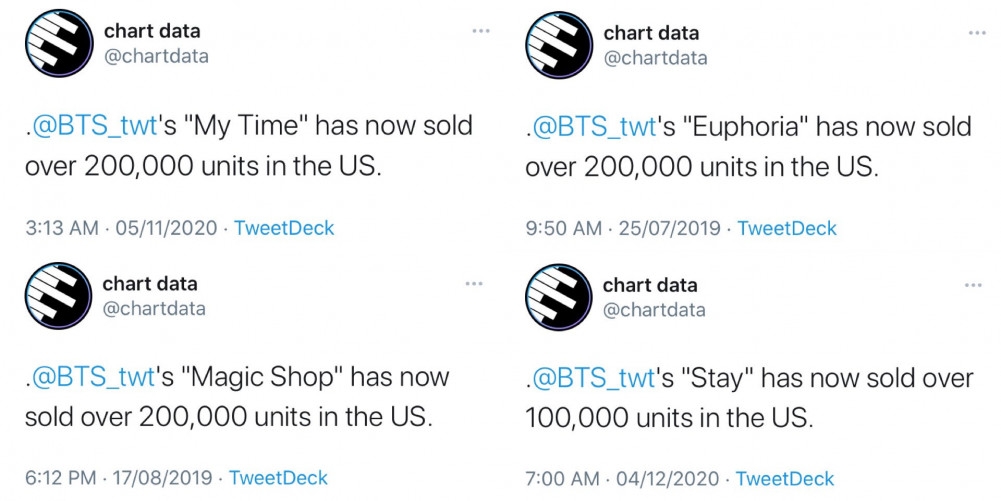Click chart data avatar on My Time tweet
Viewport: 1001px width, 501px height.
[x=59, y=43]
